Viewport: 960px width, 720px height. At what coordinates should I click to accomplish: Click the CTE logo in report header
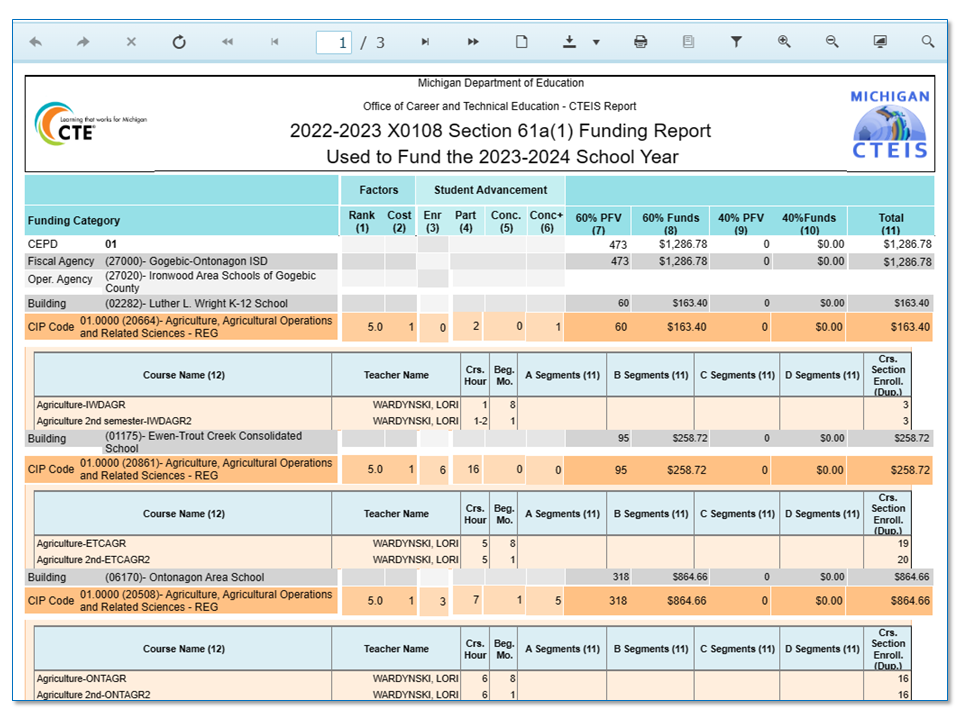tap(88, 124)
